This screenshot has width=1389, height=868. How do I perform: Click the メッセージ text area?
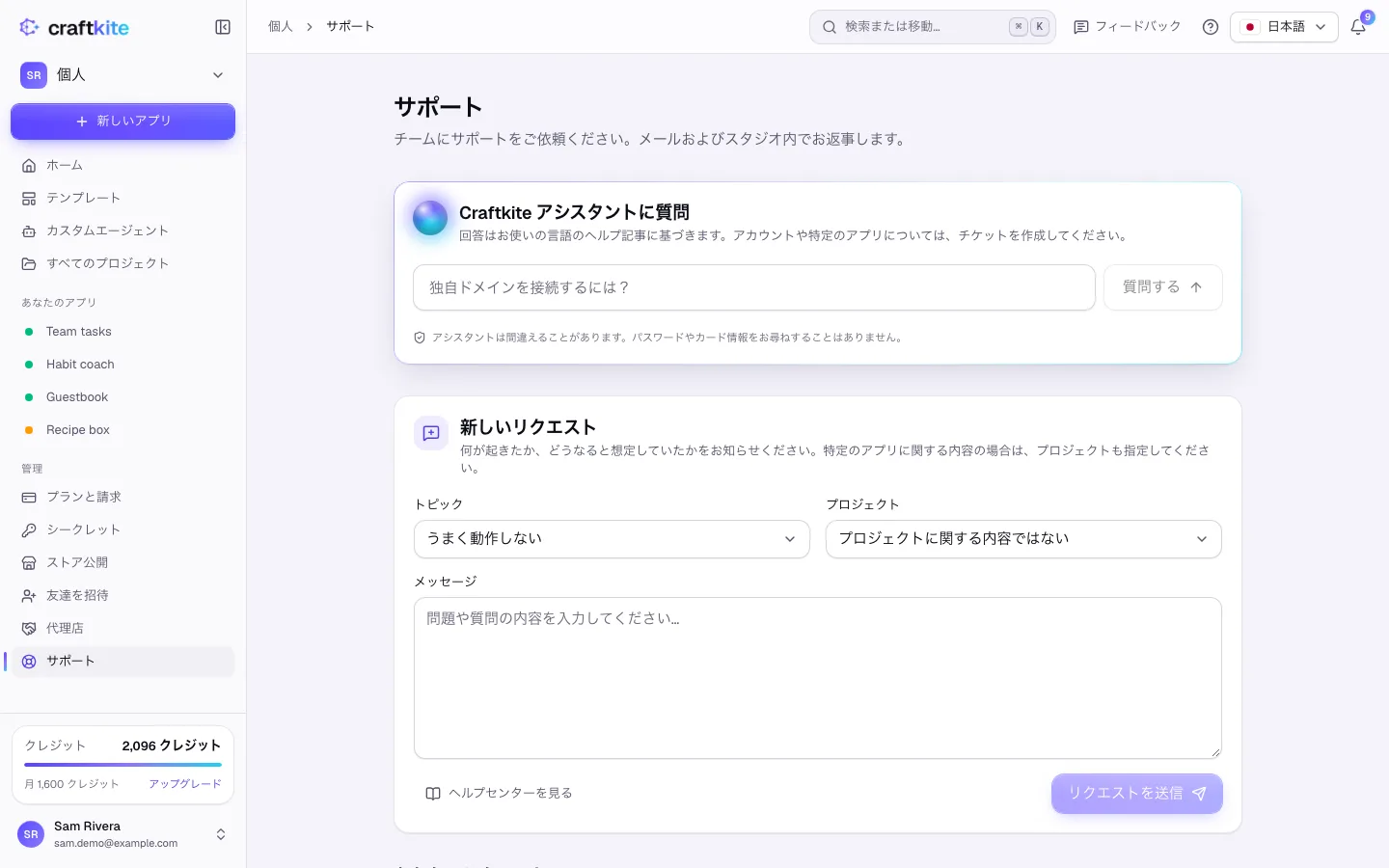(818, 678)
